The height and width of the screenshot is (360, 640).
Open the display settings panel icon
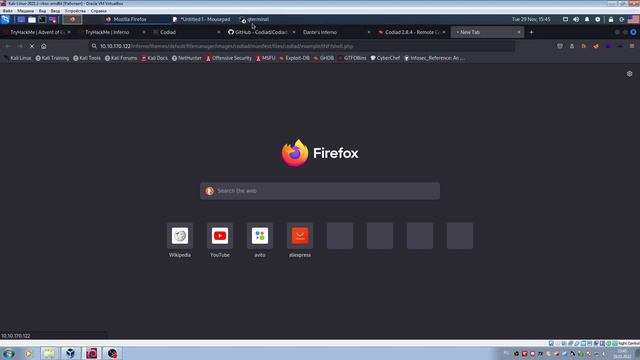tap(565, 19)
